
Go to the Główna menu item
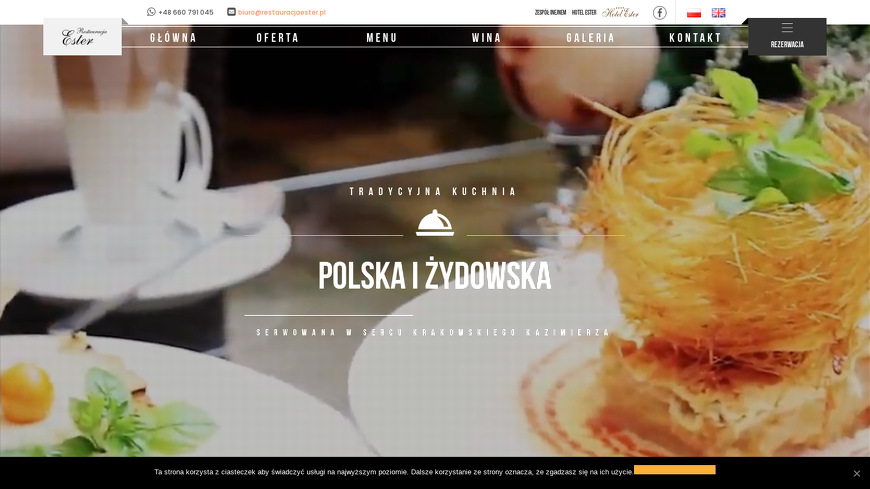click(x=173, y=38)
